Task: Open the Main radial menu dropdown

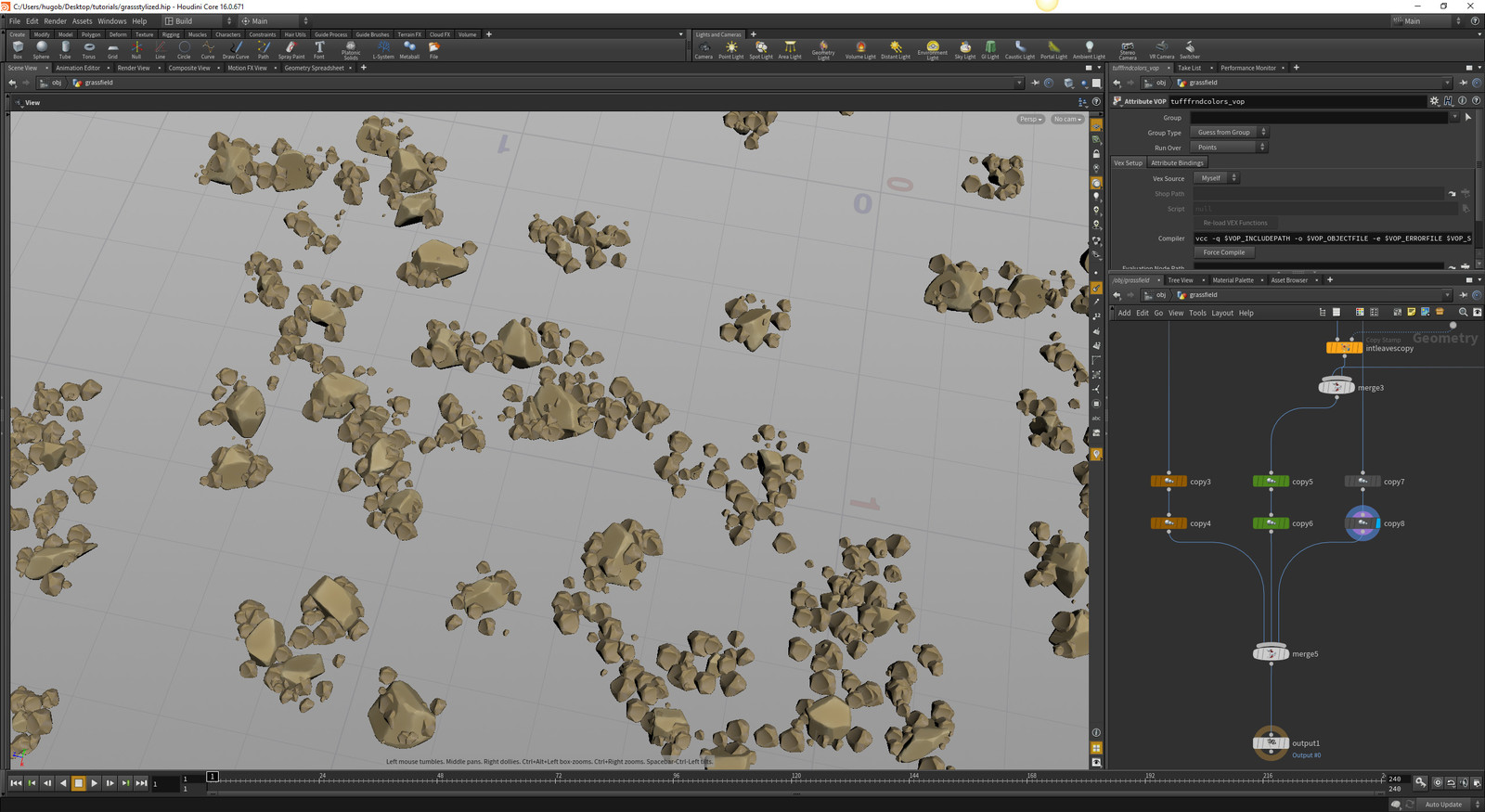Action: (x=275, y=20)
